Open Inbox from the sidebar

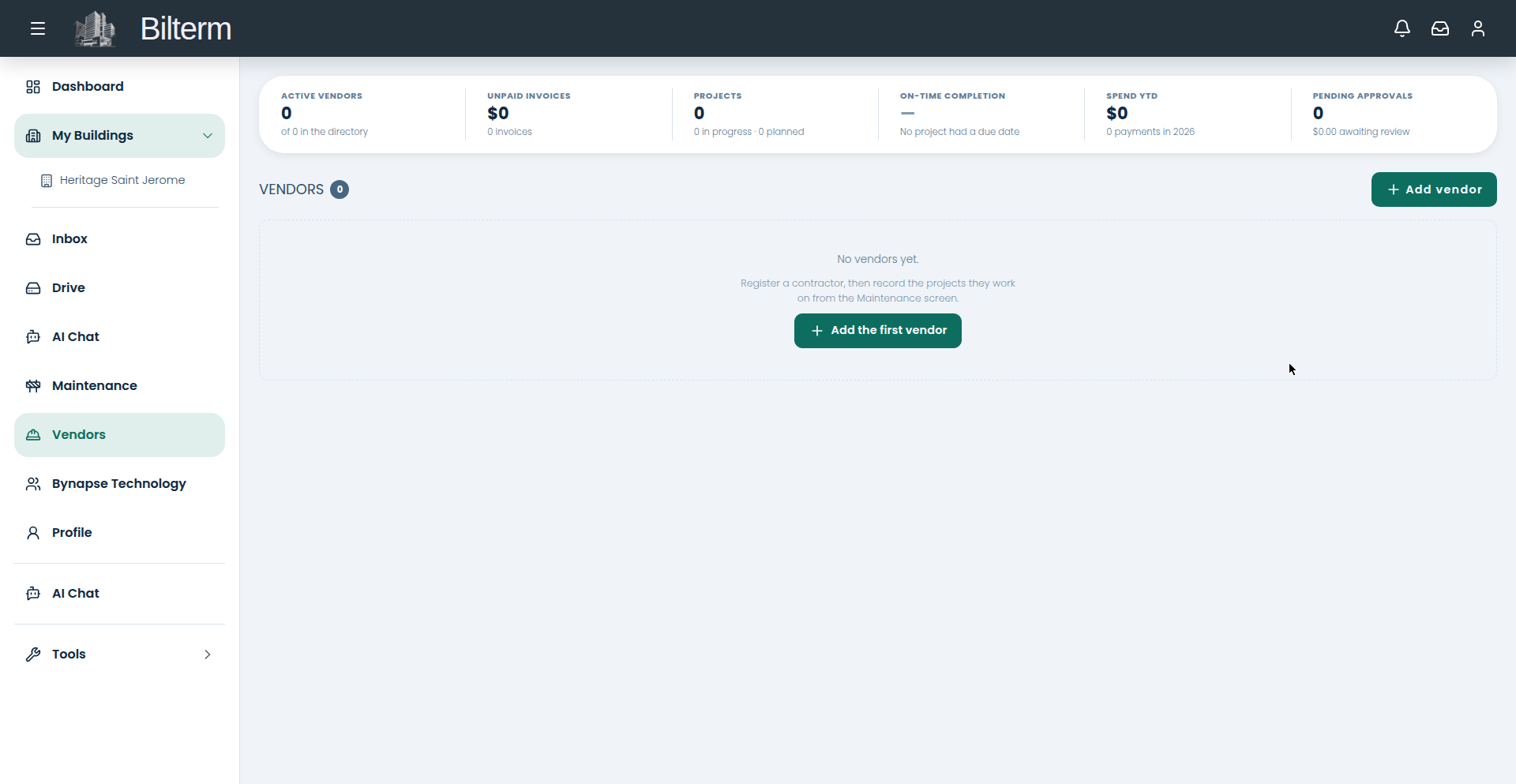[x=119, y=239]
